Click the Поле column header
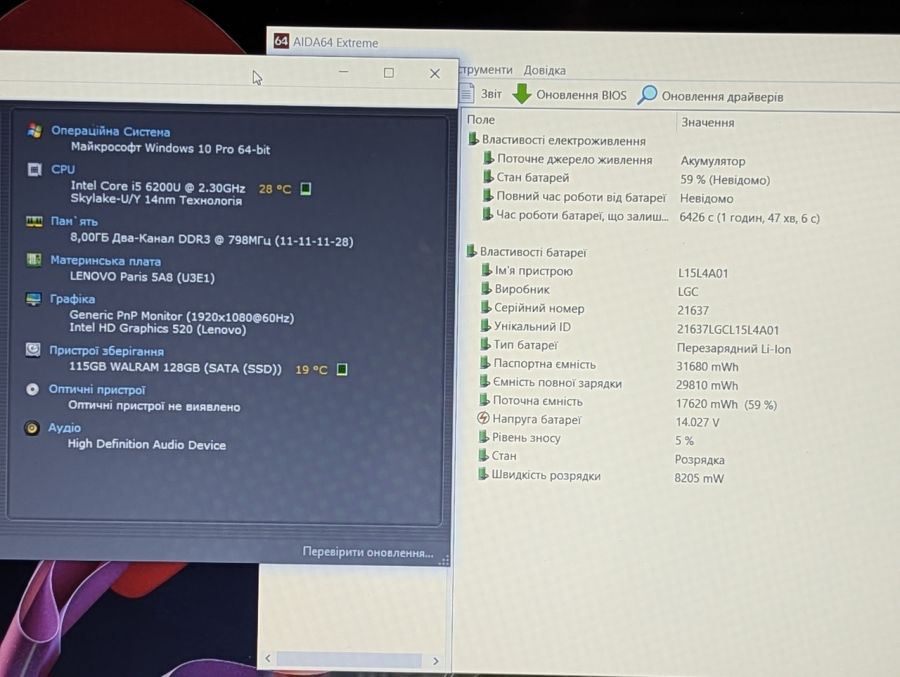 (480, 119)
